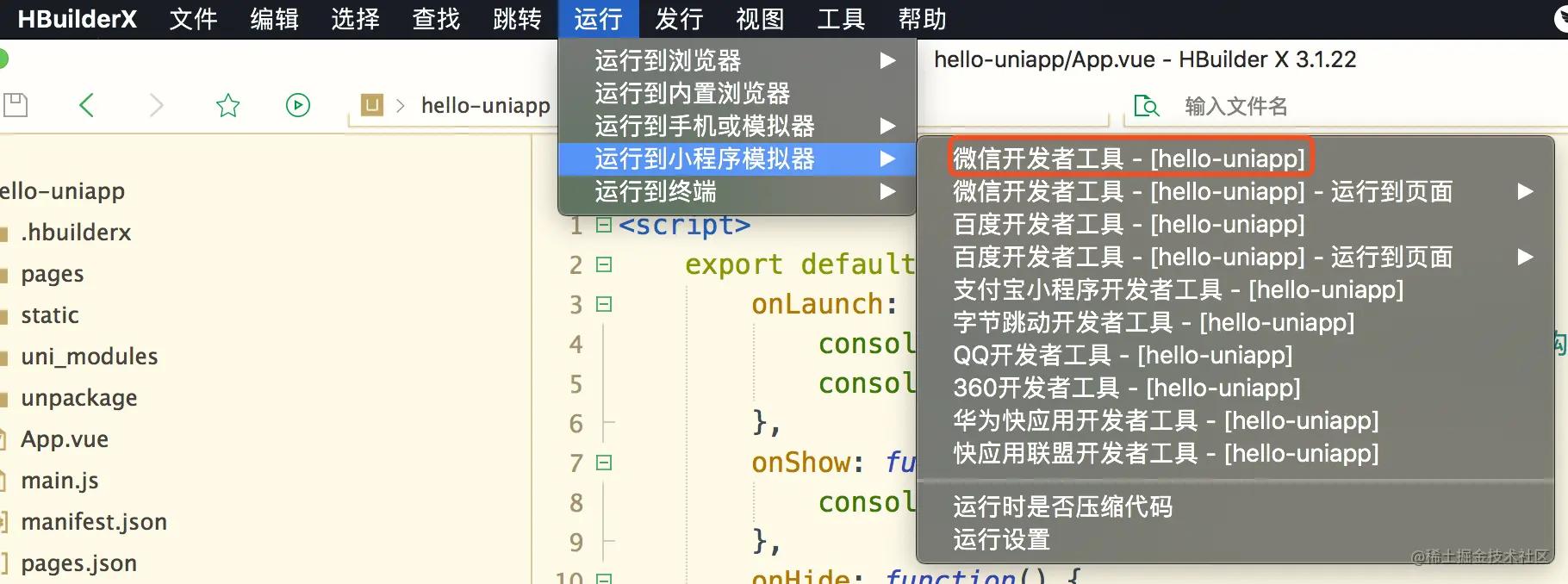The width and height of the screenshot is (1568, 584).
Task: Expand 运行到终端 submenu
Action: click(737, 191)
